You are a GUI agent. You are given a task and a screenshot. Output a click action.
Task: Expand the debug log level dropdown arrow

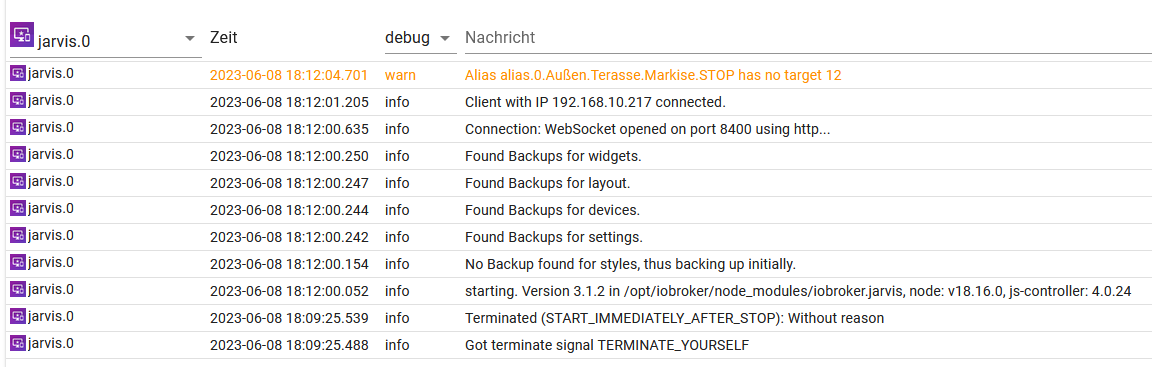coord(444,38)
